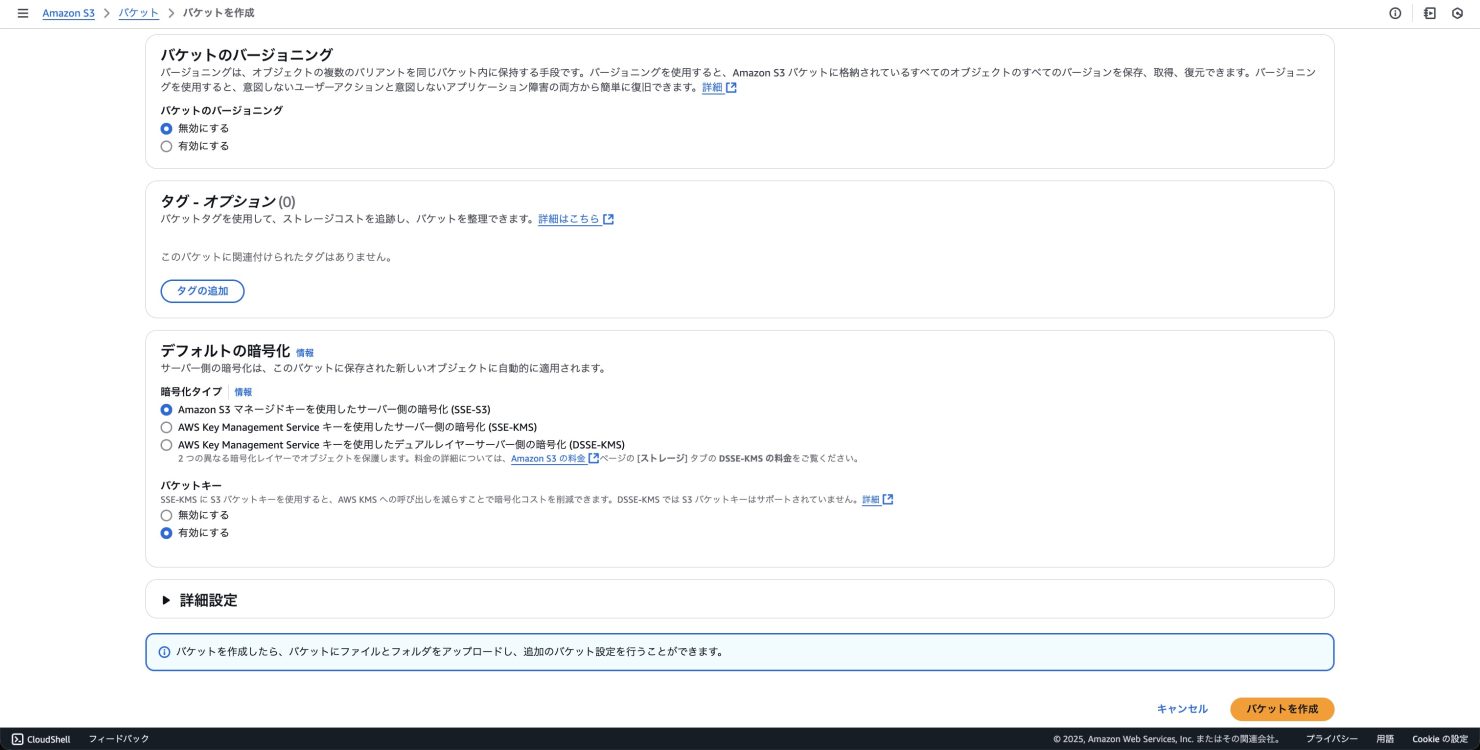Click the キャンセル button
The width and height of the screenshot is (1480, 750).
tap(1182, 709)
